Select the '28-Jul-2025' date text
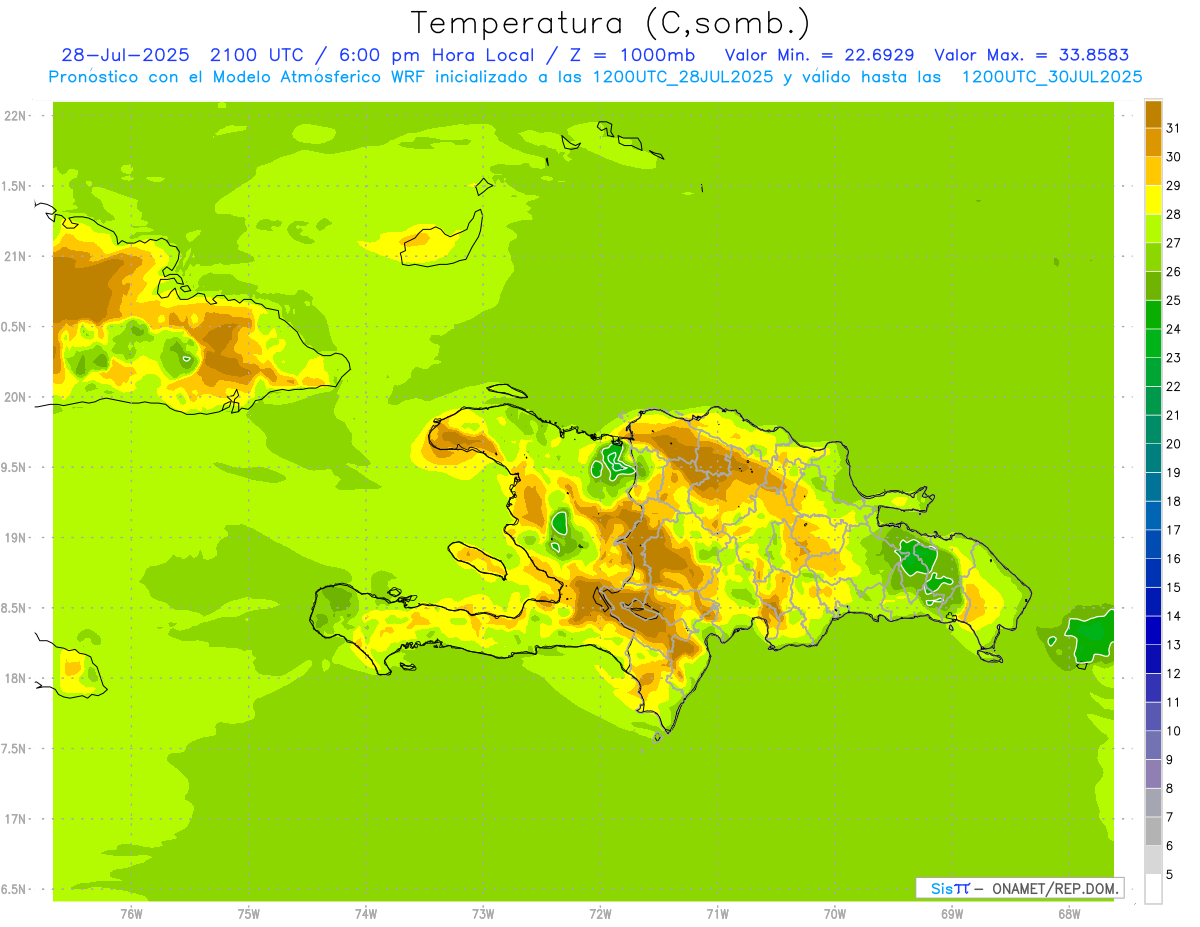The height and width of the screenshot is (927, 1200). (126, 55)
